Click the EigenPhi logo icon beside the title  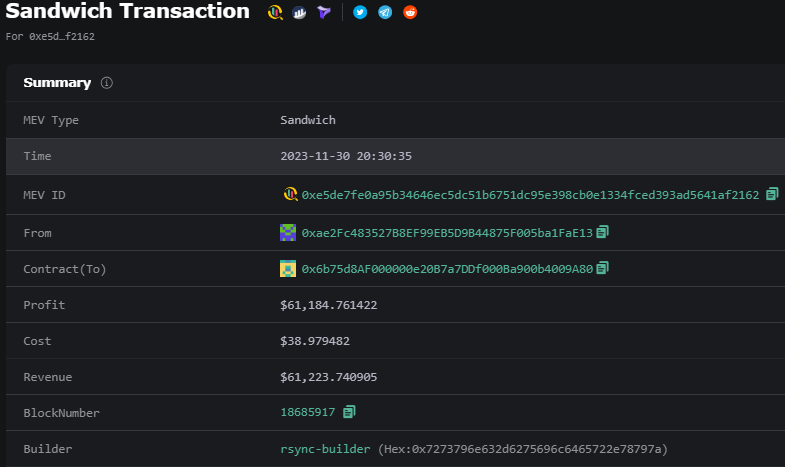pyautogui.click(x=275, y=12)
